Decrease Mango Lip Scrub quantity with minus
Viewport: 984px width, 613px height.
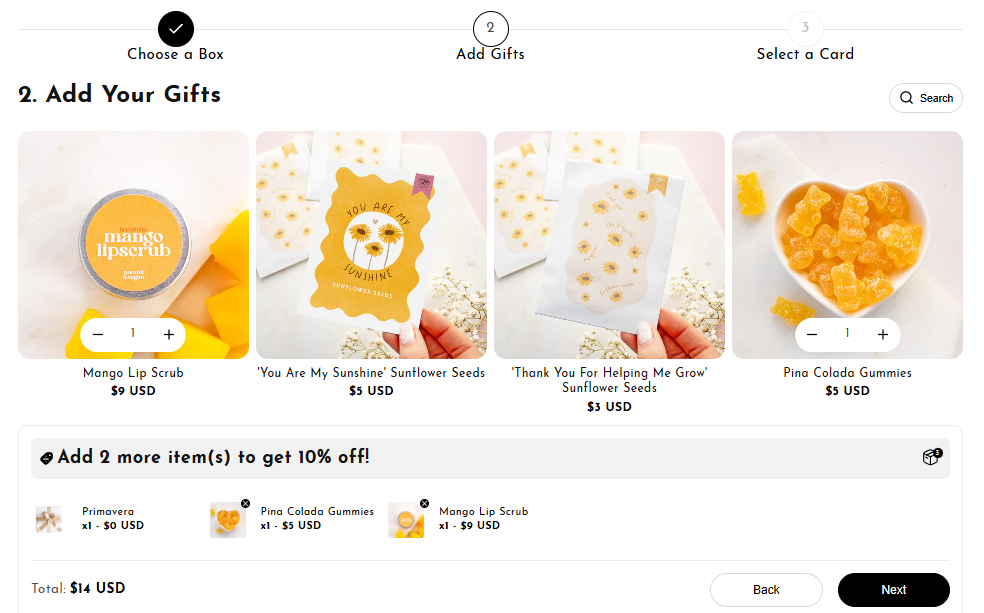point(98,335)
